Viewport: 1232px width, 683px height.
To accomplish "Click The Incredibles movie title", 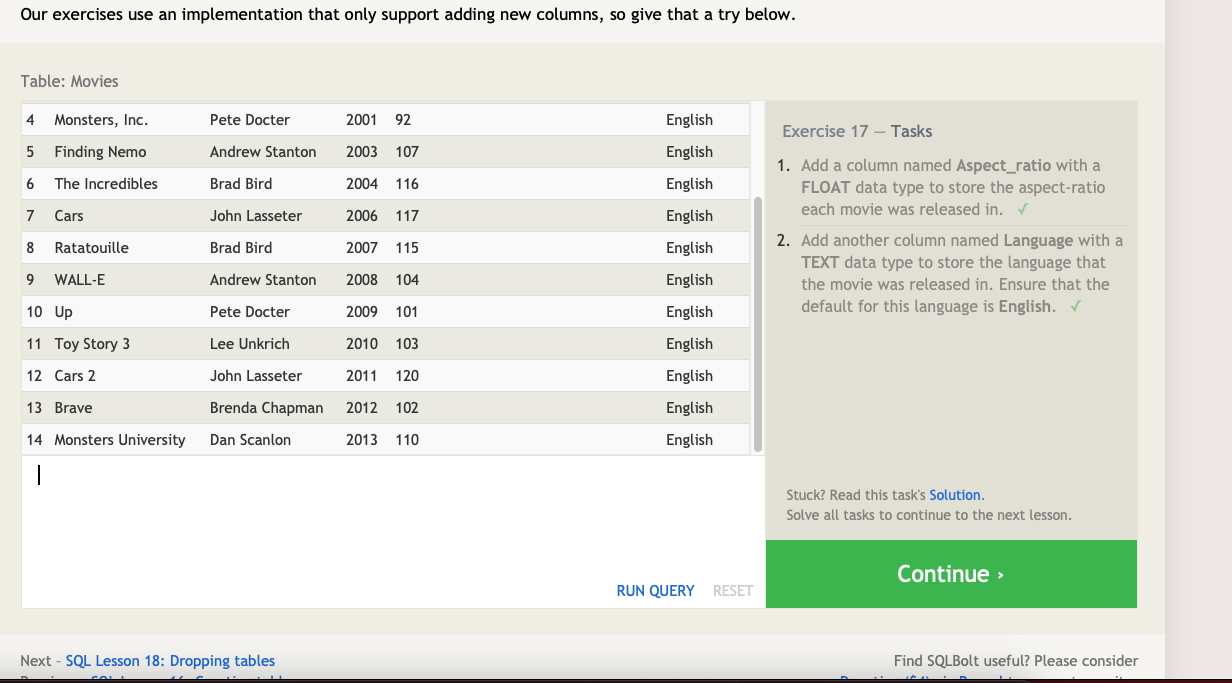I will (106, 184).
